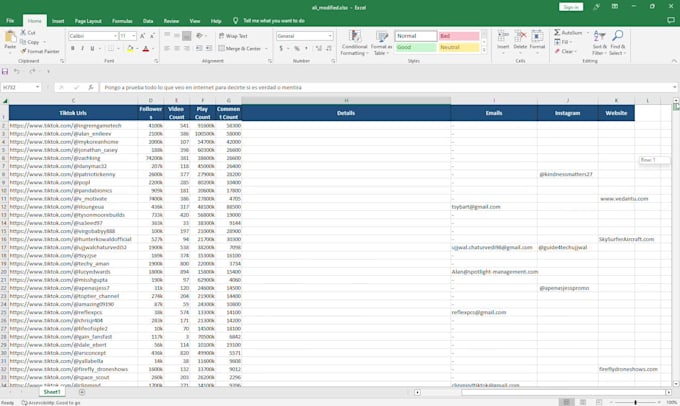
Task: Click the Details column header cell
Action: tap(346, 113)
